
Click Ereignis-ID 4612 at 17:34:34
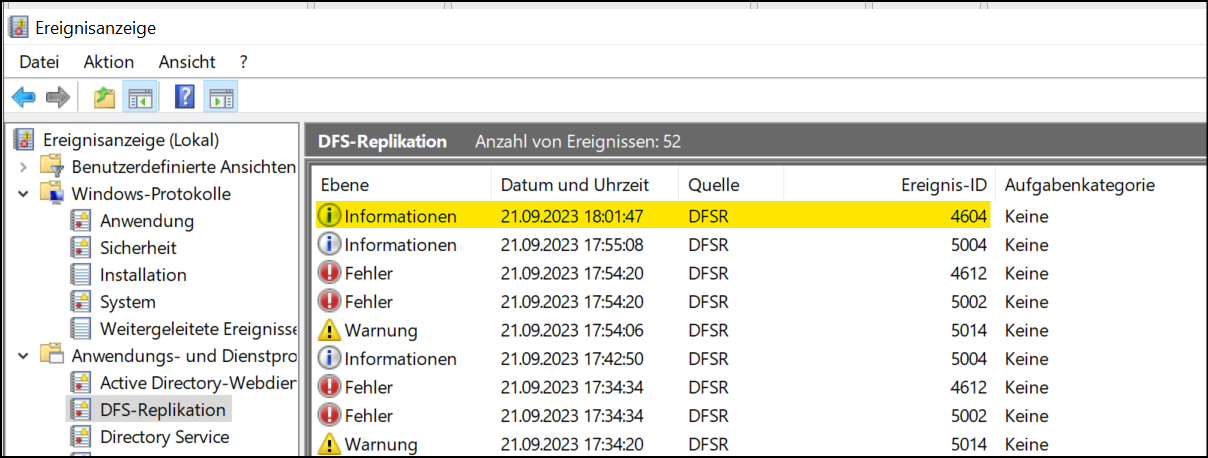point(968,387)
